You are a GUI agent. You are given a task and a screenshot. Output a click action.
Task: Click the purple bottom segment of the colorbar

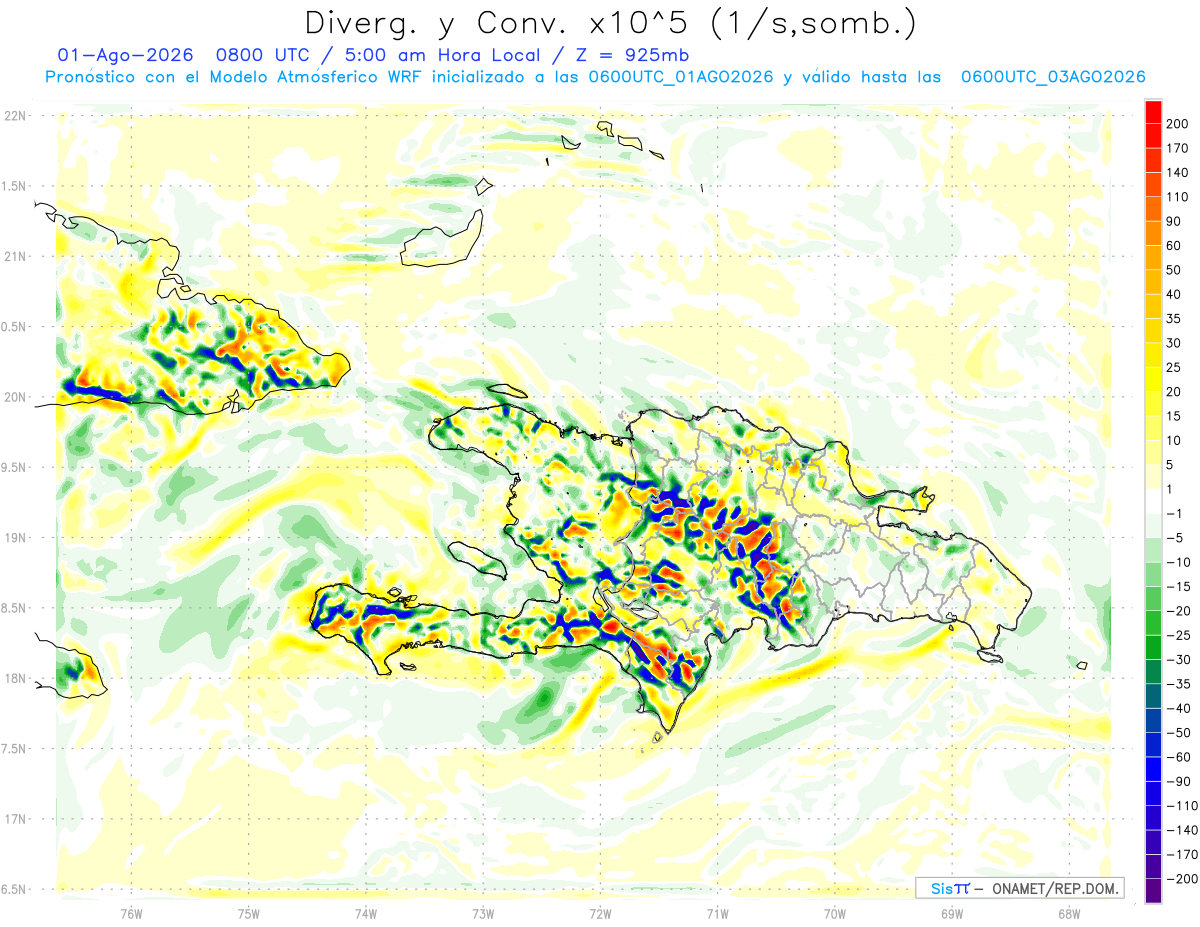click(x=1153, y=890)
